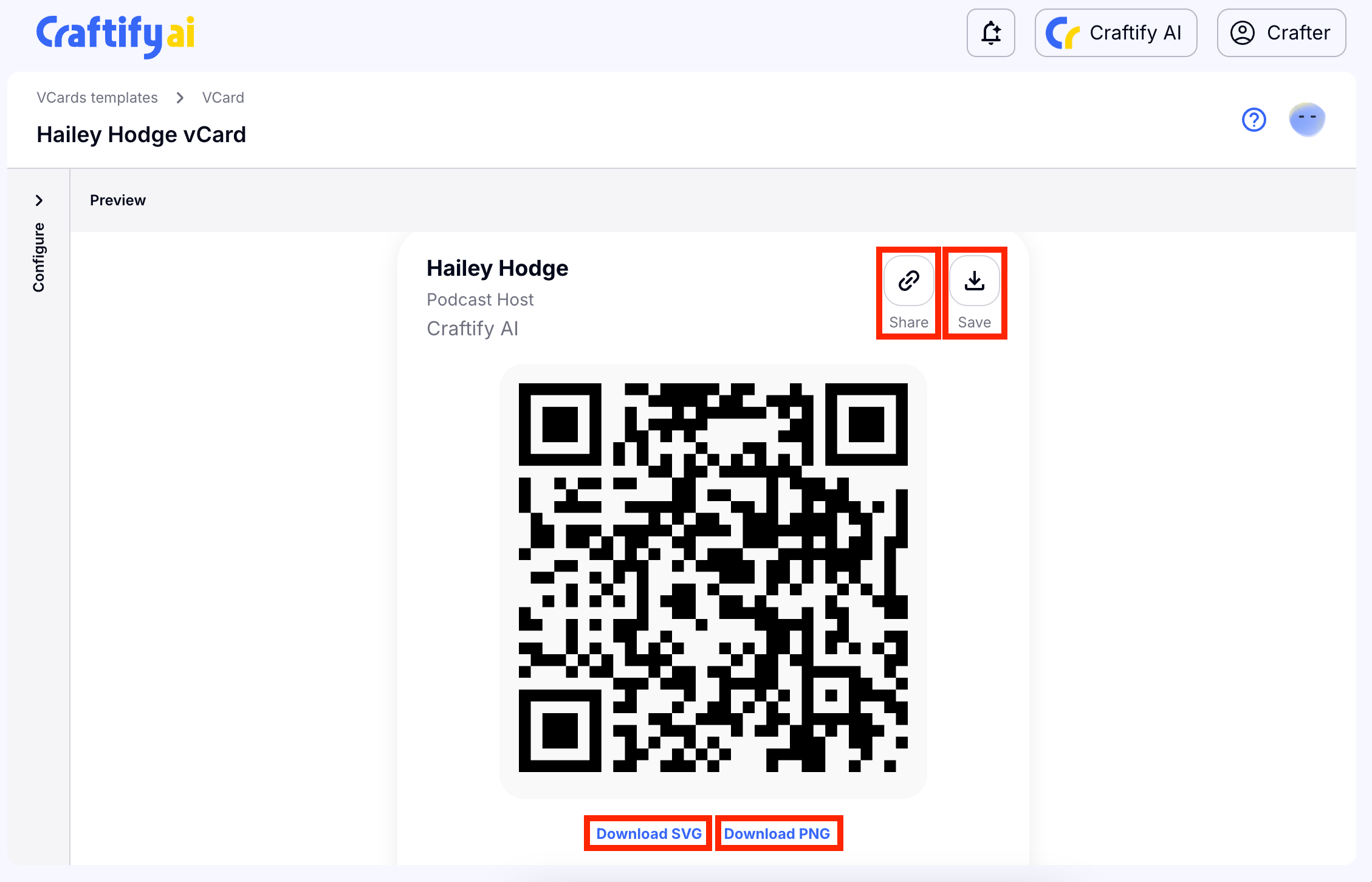This screenshot has width=1372, height=882.
Task: Go to VCards templates breadcrumb
Action: point(97,98)
